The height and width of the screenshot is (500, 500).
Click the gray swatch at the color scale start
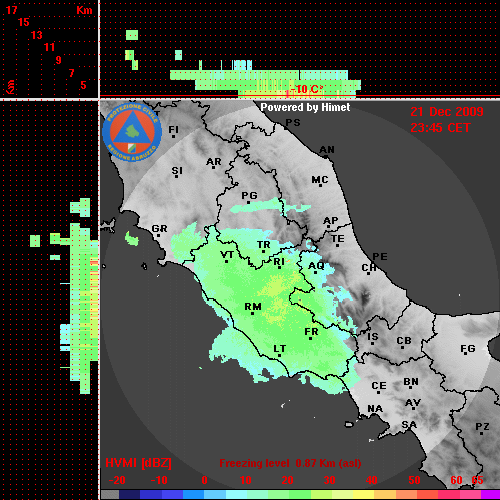point(110,495)
